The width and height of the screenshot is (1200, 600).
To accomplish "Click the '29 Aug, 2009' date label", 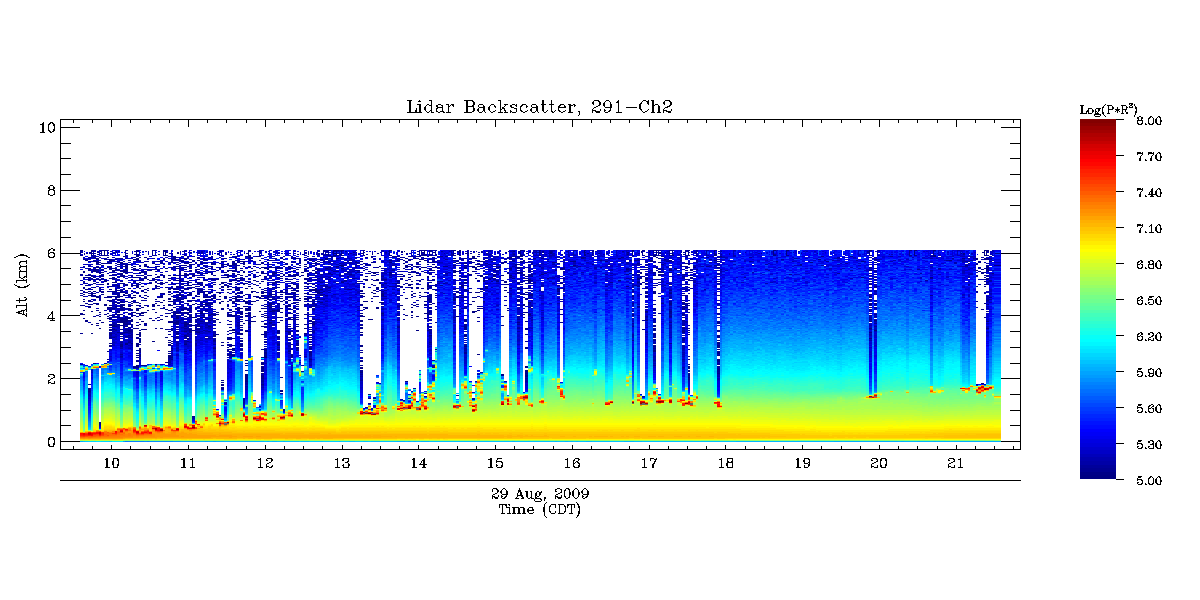I will pos(540,494).
